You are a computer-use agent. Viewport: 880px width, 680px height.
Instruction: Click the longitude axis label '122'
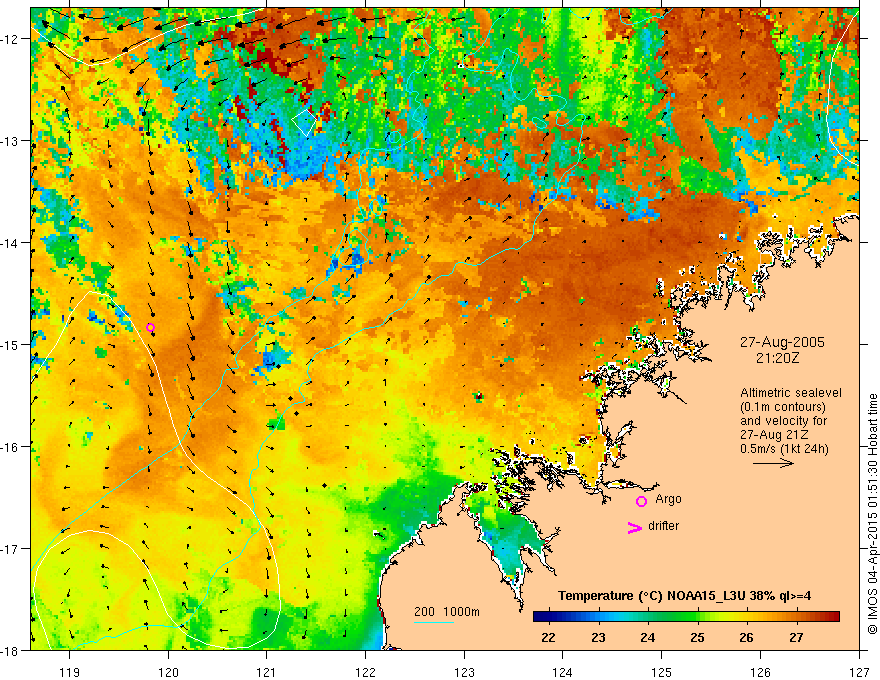(x=365, y=672)
